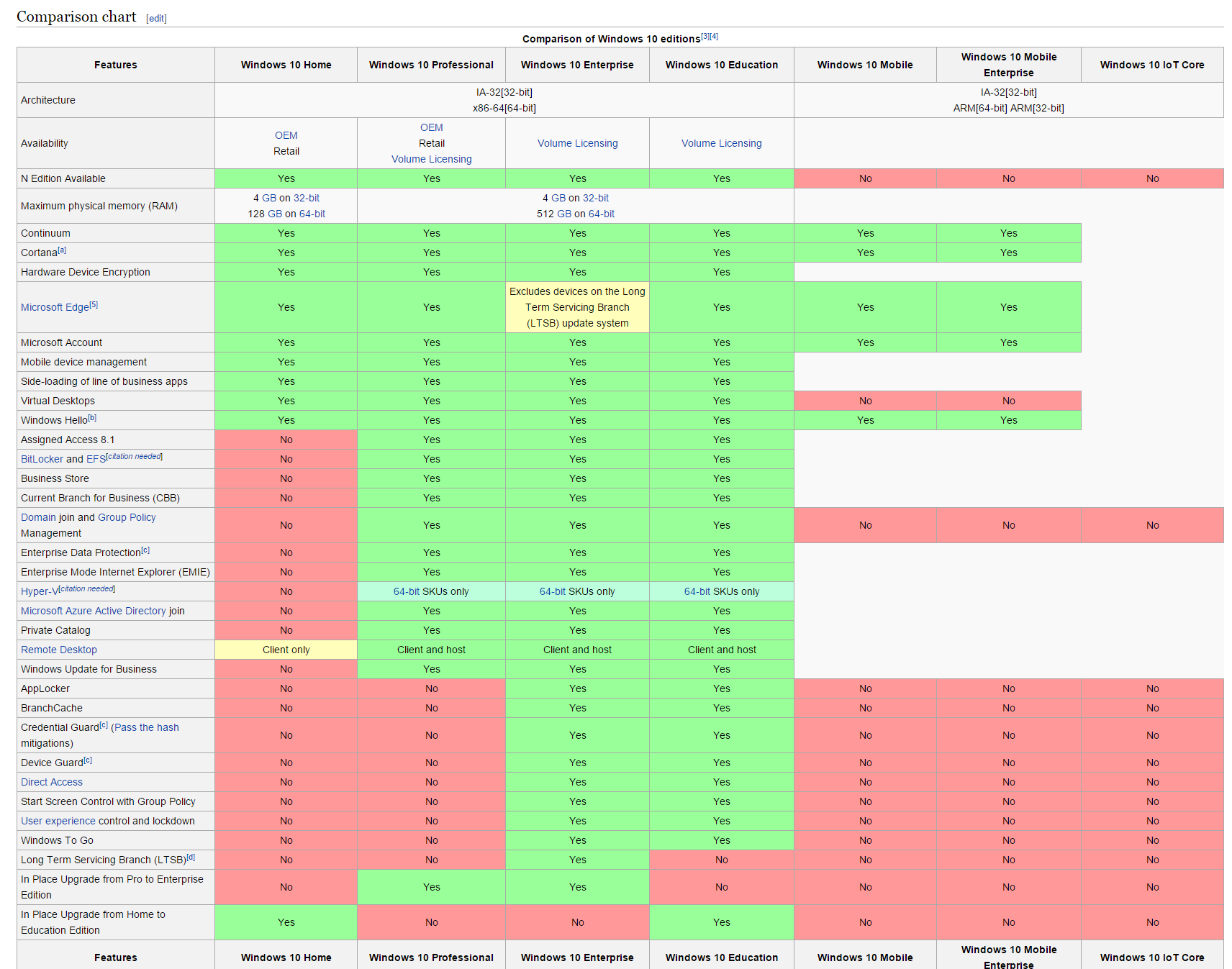Click the edit link beside Comparison chart
The width and height of the screenshot is (1232, 969).
click(x=156, y=19)
